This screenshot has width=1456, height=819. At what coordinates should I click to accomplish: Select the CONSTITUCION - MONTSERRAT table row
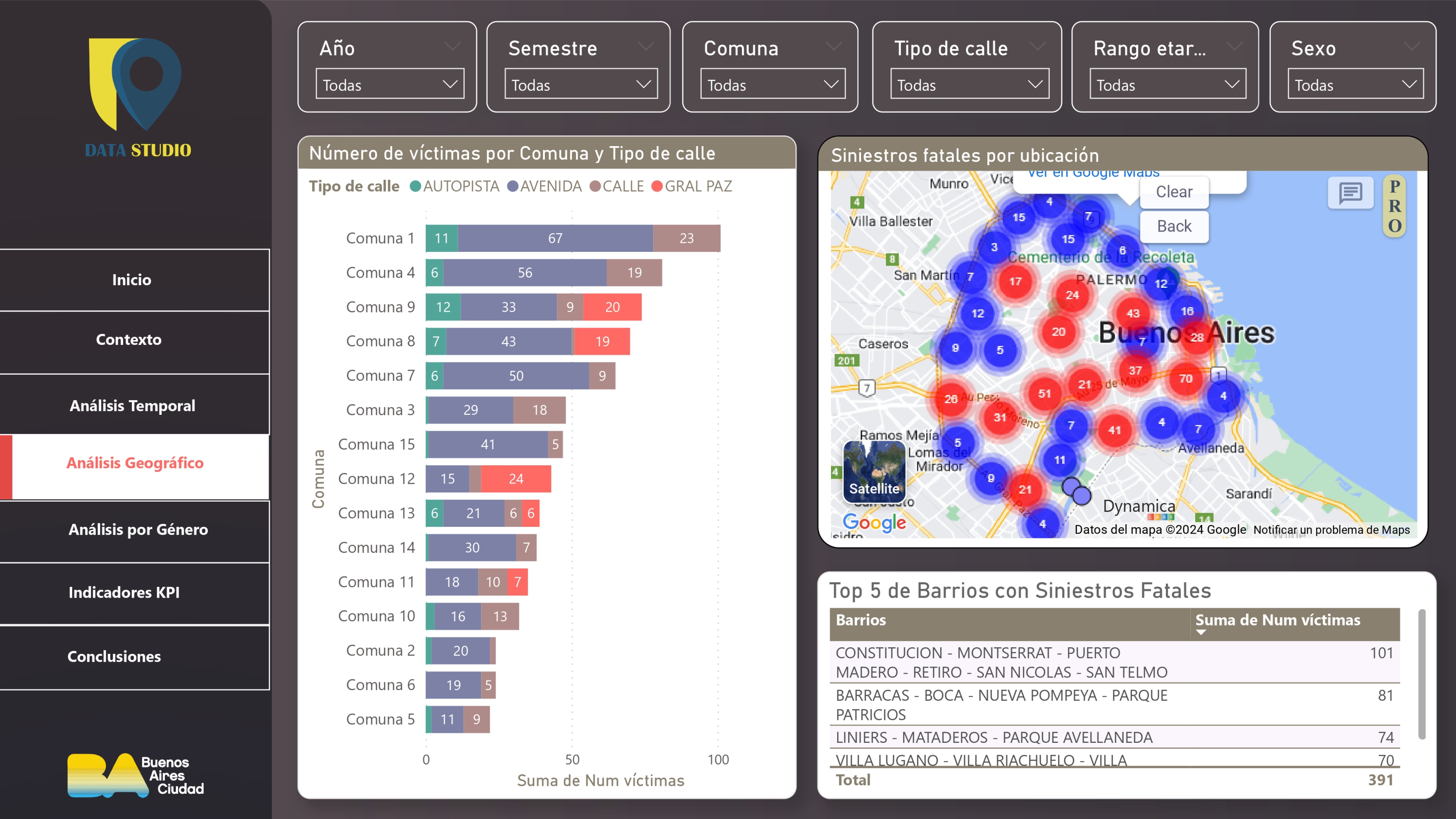click(x=1114, y=663)
